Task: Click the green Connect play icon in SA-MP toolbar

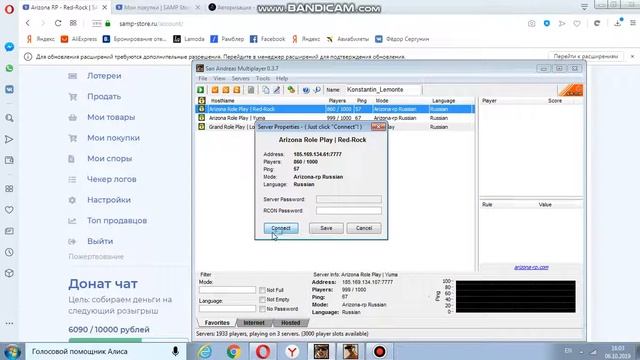Action: tap(201, 90)
